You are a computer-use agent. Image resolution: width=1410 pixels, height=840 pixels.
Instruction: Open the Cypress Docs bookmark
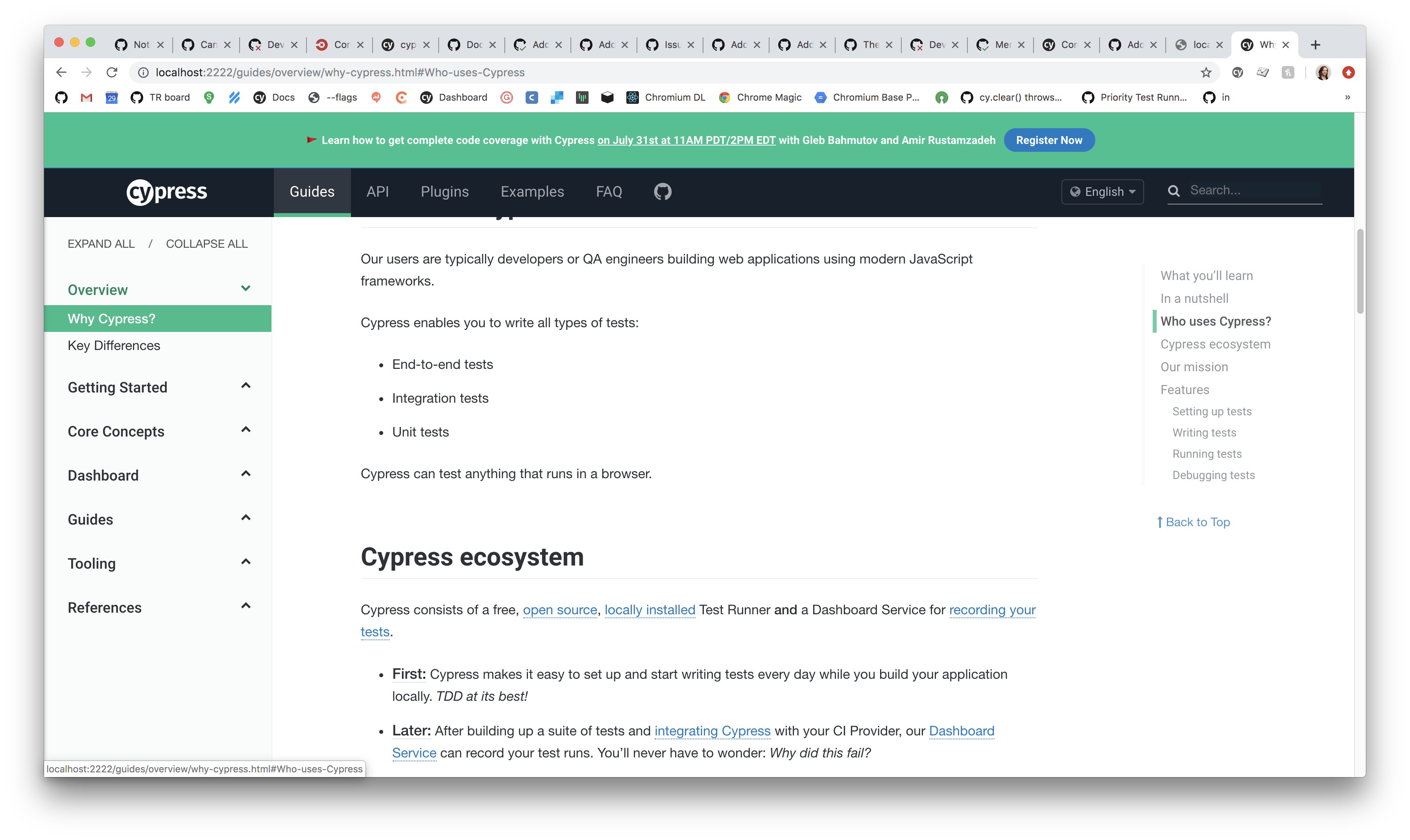coord(274,98)
